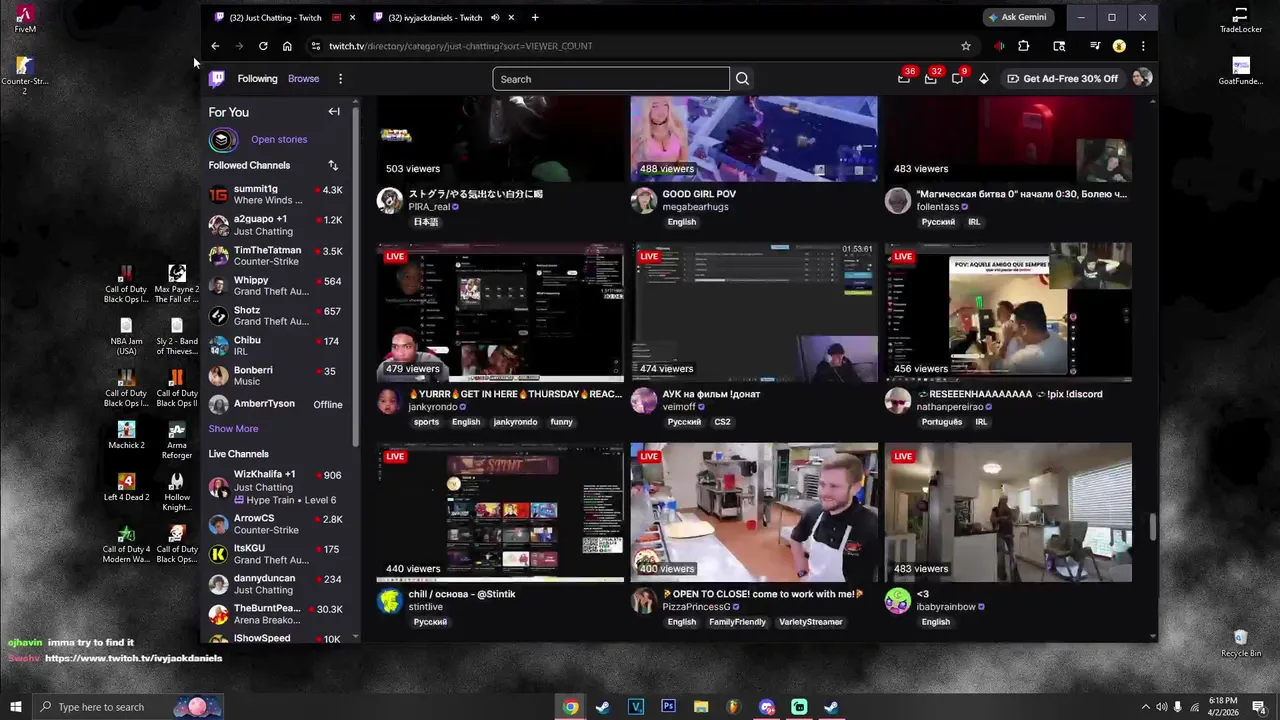This screenshot has height=720, width=1280.
Task: Open the taskbar volume control
Action: [x=1161, y=707]
